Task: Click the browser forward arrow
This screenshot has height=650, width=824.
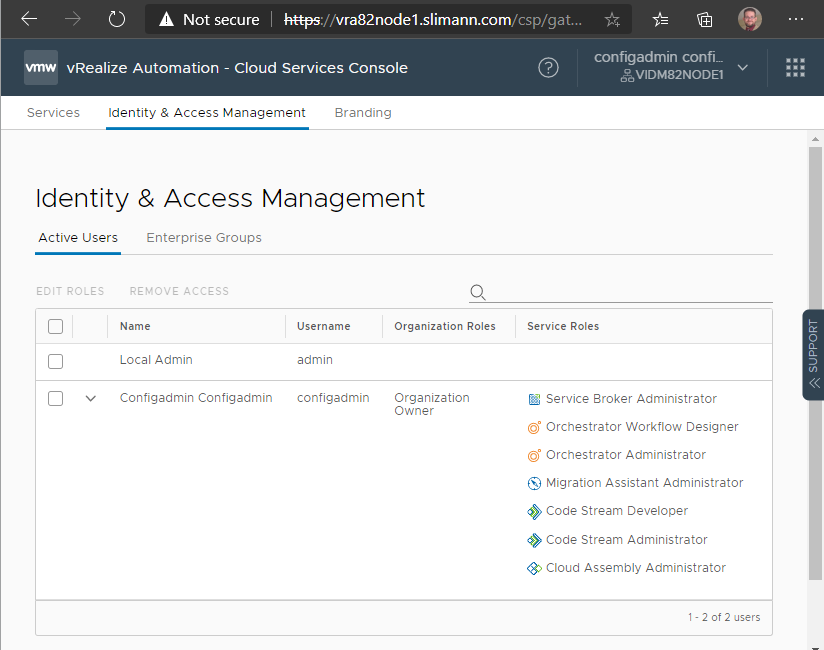Action: click(73, 19)
